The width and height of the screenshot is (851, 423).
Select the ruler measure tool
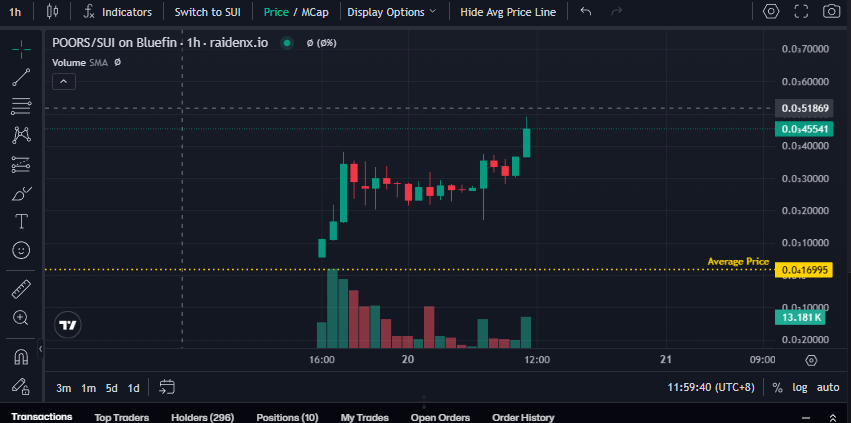point(21,289)
